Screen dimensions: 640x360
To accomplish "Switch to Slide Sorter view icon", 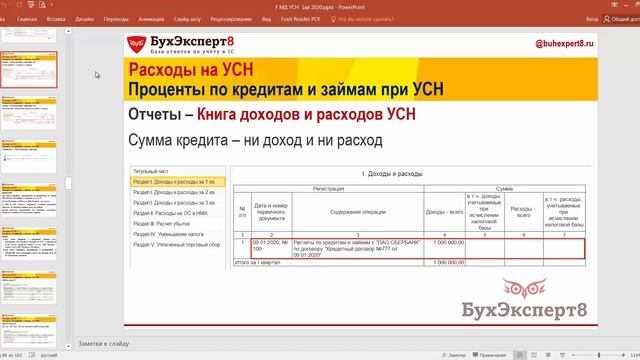I will (534, 355).
